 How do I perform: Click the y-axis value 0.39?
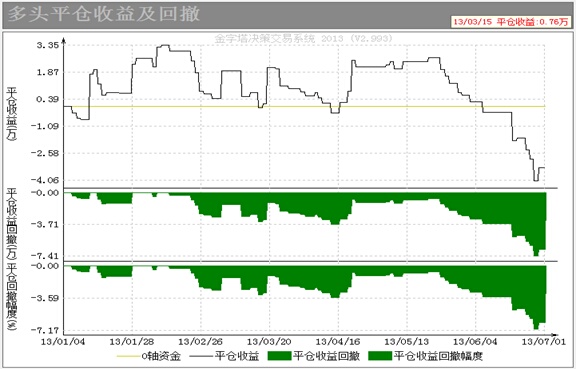pos(47,99)
